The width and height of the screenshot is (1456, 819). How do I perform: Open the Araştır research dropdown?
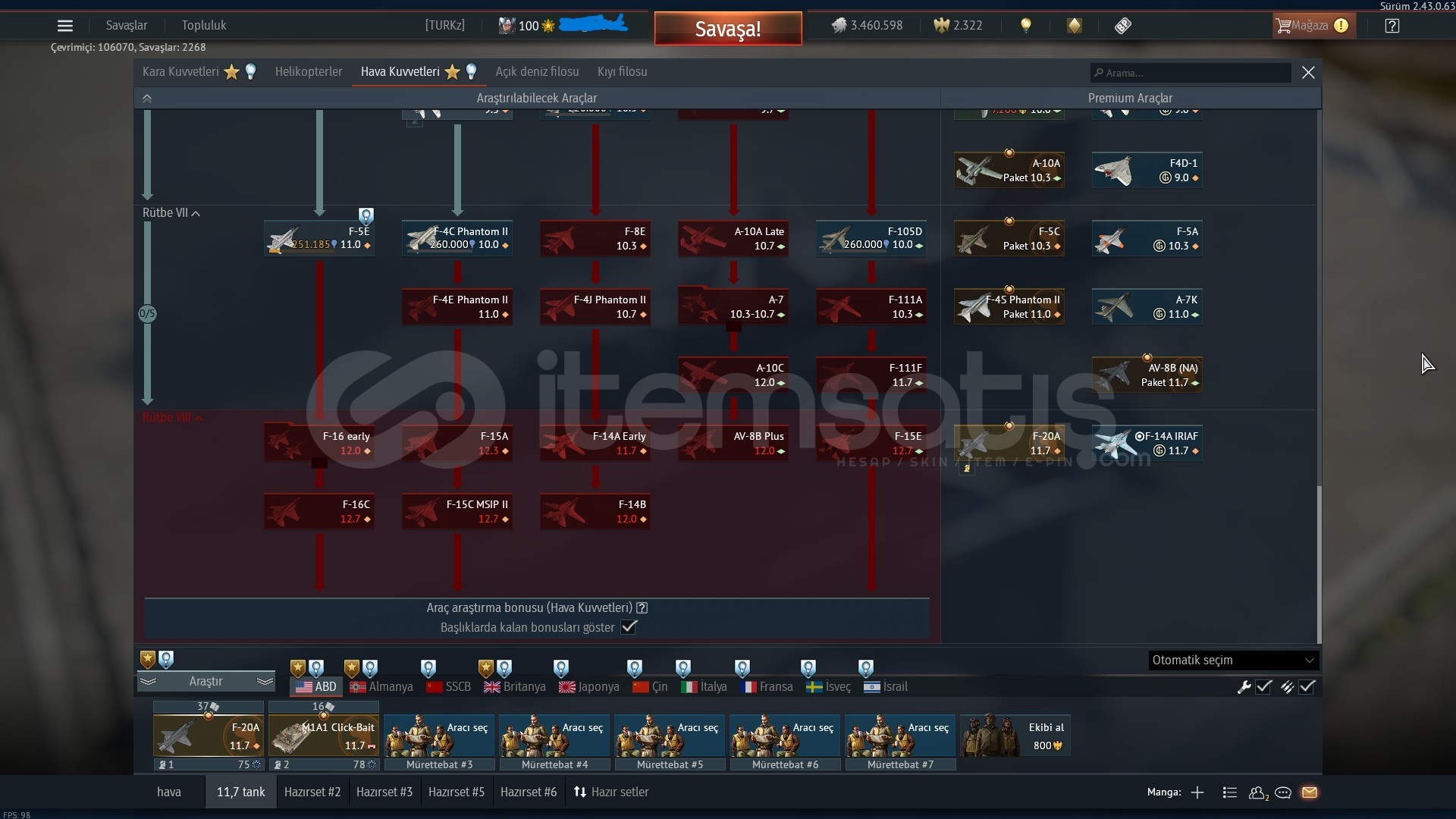tap(206, 682)
